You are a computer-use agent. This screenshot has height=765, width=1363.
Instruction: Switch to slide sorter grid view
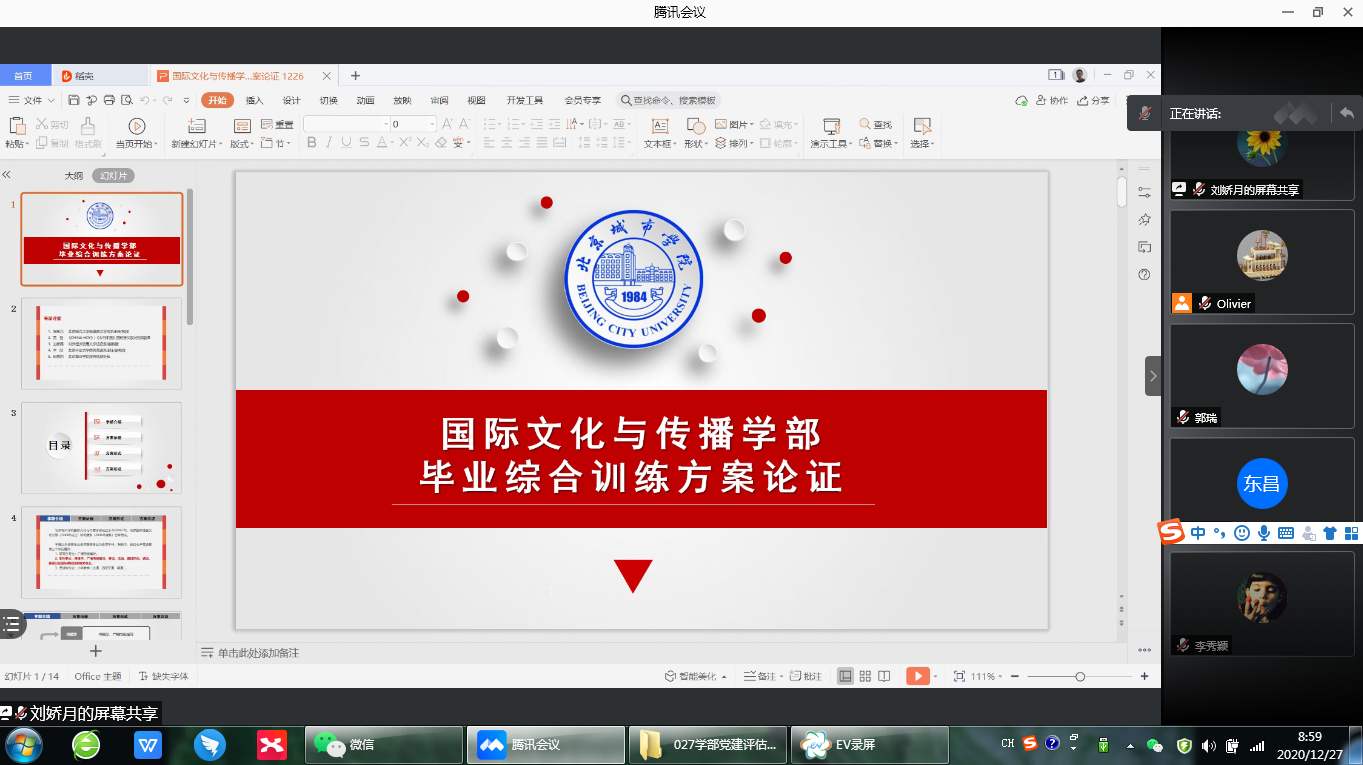click(865, 676)
